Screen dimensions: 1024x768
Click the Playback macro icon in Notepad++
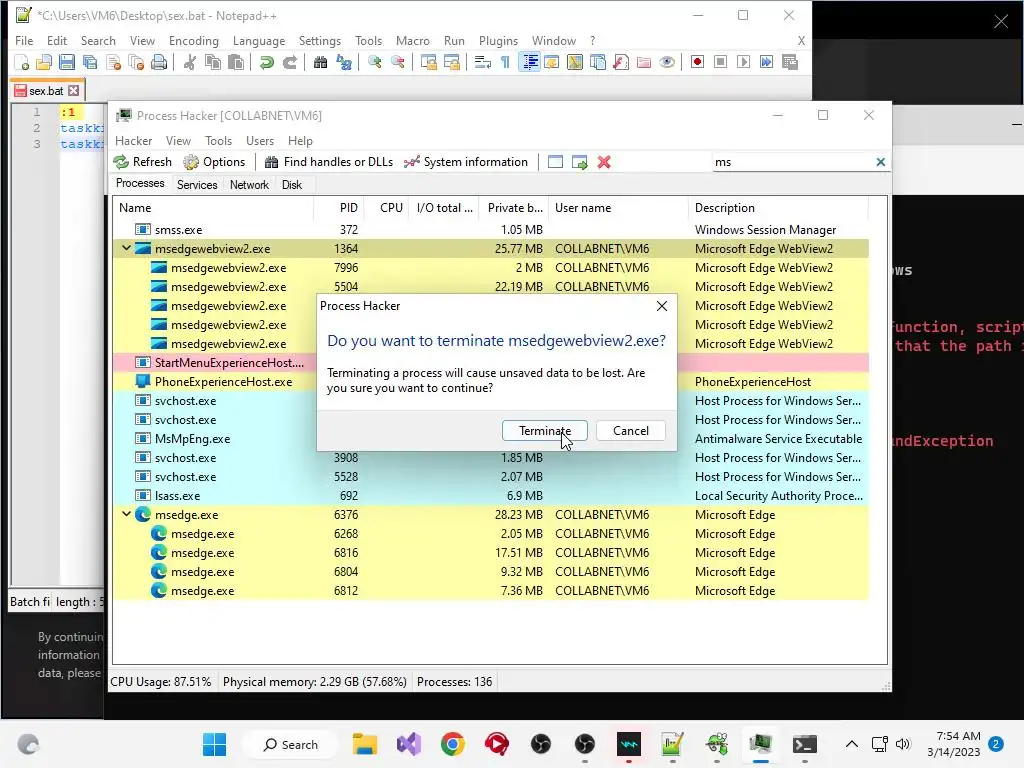point(743,62)
